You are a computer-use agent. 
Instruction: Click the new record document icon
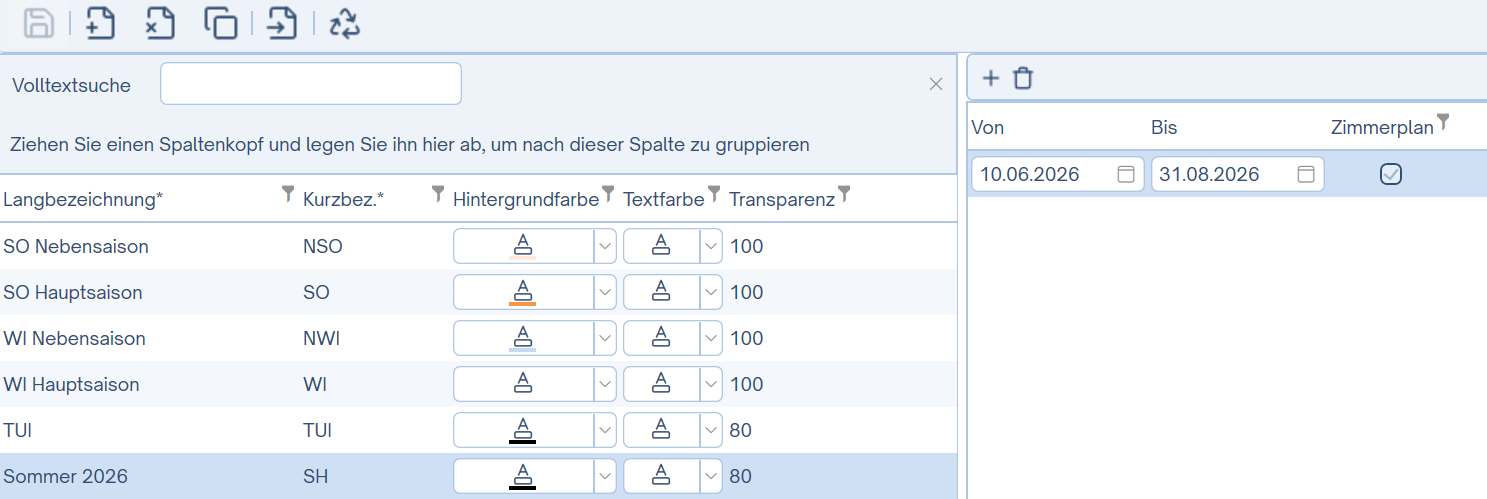click(100, 23)
